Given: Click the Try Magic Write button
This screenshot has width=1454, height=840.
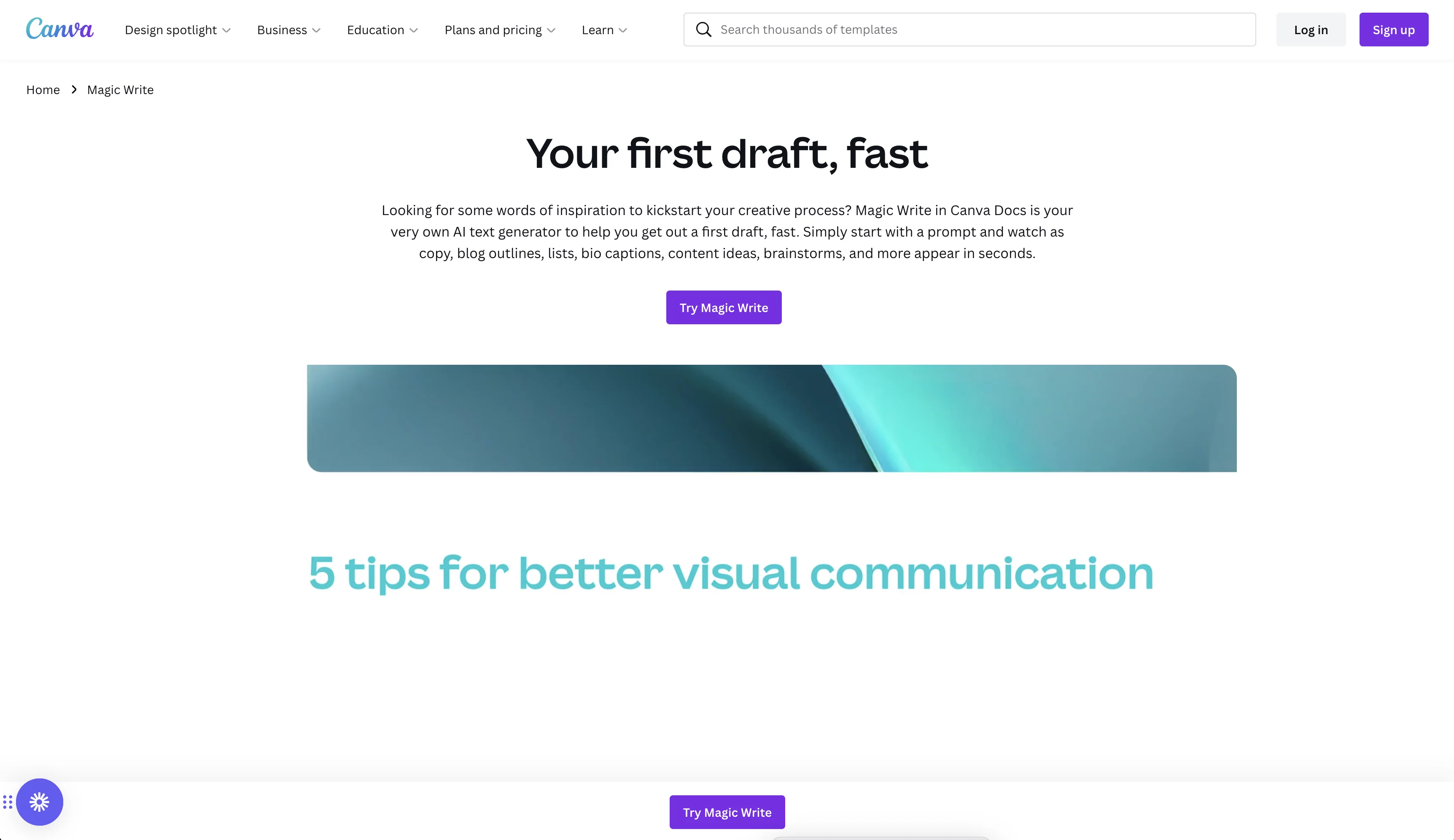Looking at the screenshot, I should click(x=724, y=307).
